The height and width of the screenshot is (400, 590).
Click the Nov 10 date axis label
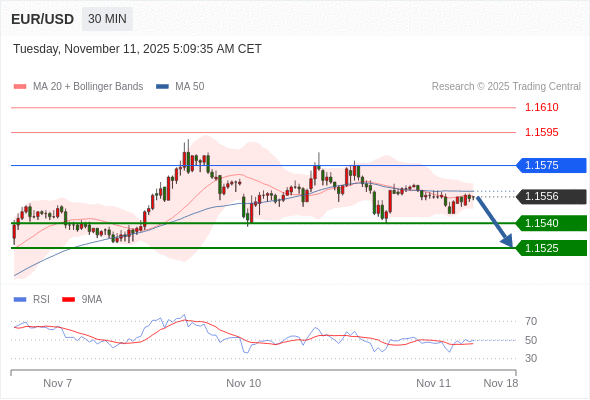pyautogui.click(x=243, y=383)
